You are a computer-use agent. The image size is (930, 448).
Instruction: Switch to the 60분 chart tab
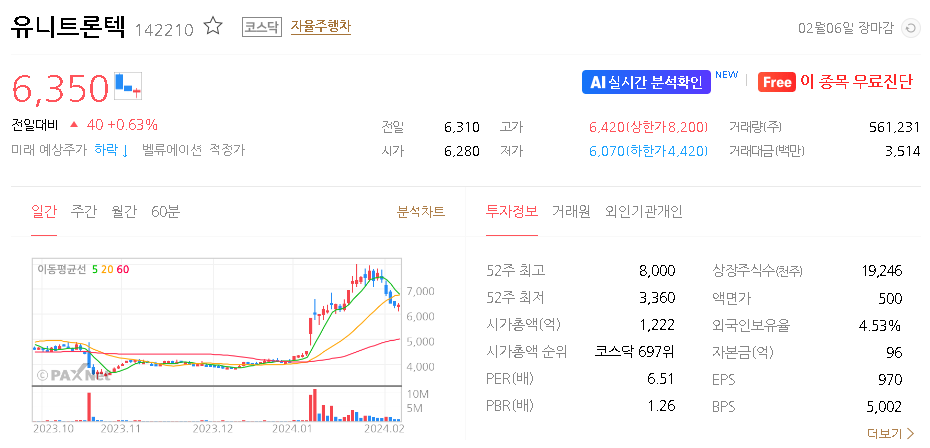(165, 212)
